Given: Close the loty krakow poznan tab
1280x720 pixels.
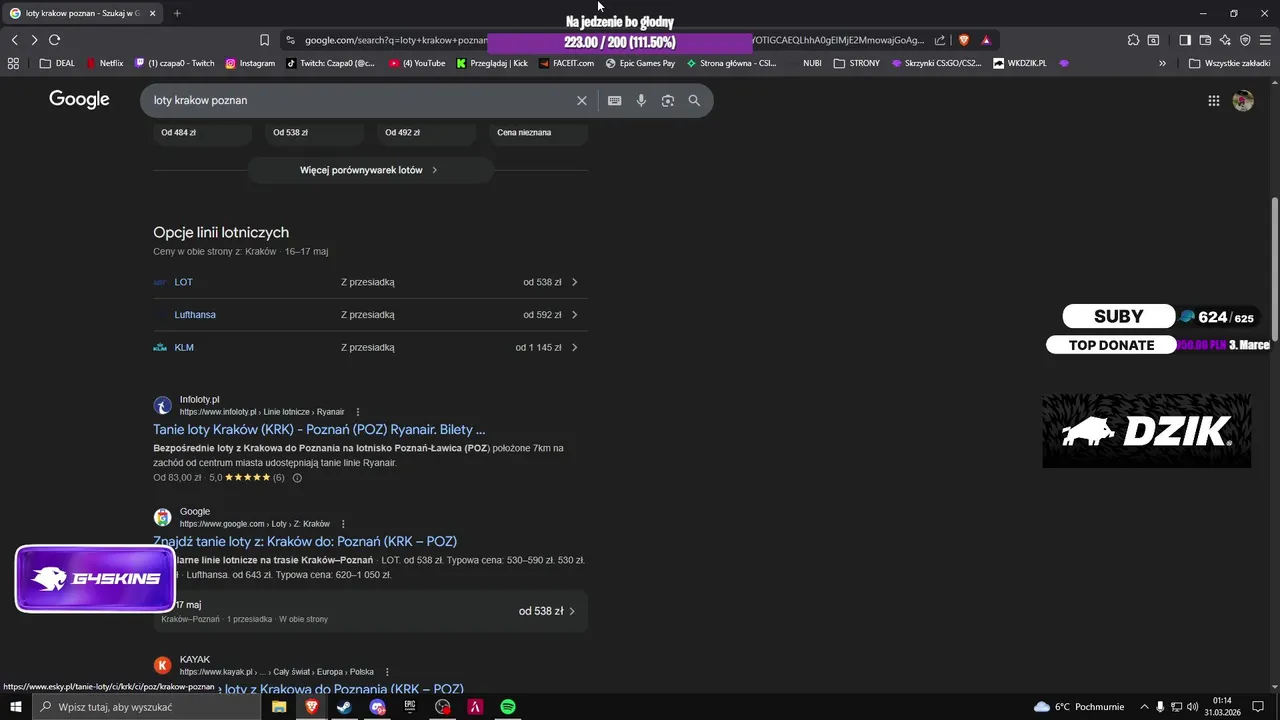Looking at the screenshot, I should [152, 13].
